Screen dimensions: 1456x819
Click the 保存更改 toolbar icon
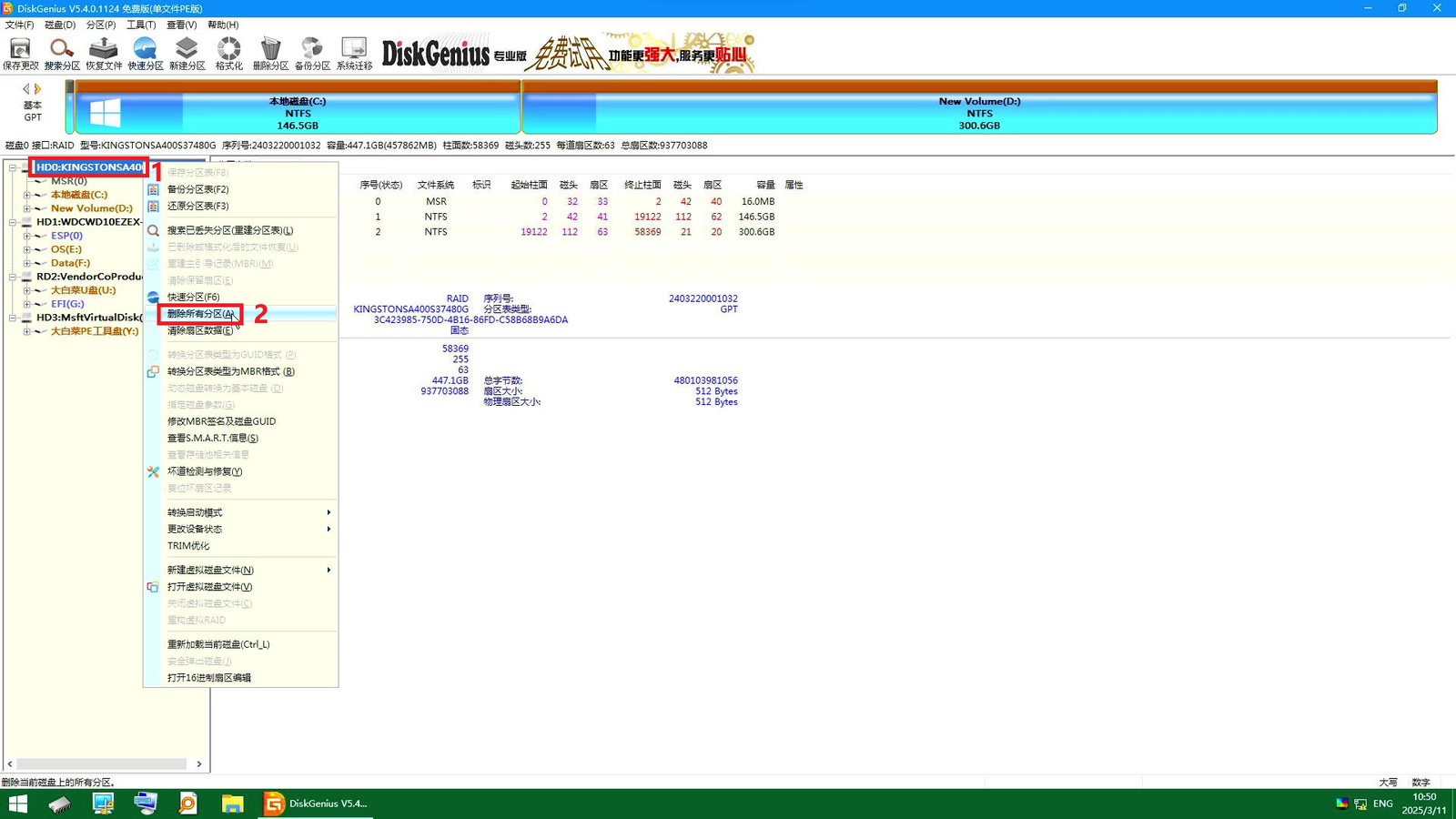coord(20,54)
